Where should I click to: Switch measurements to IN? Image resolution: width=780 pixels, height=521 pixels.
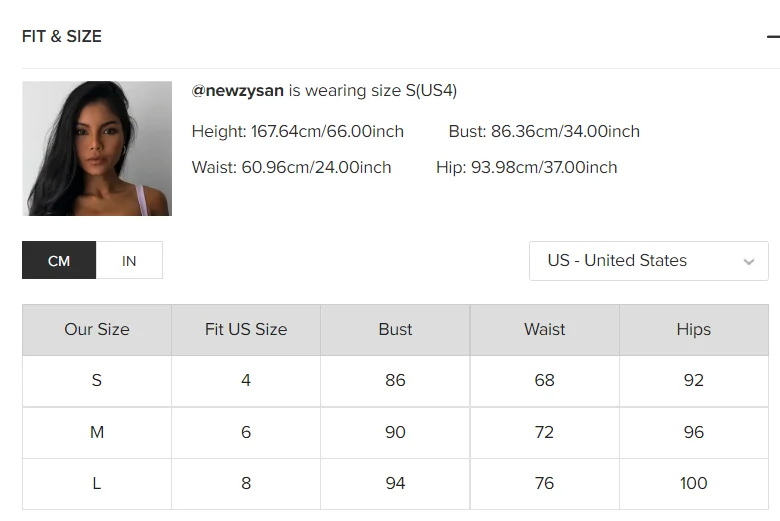129,261
